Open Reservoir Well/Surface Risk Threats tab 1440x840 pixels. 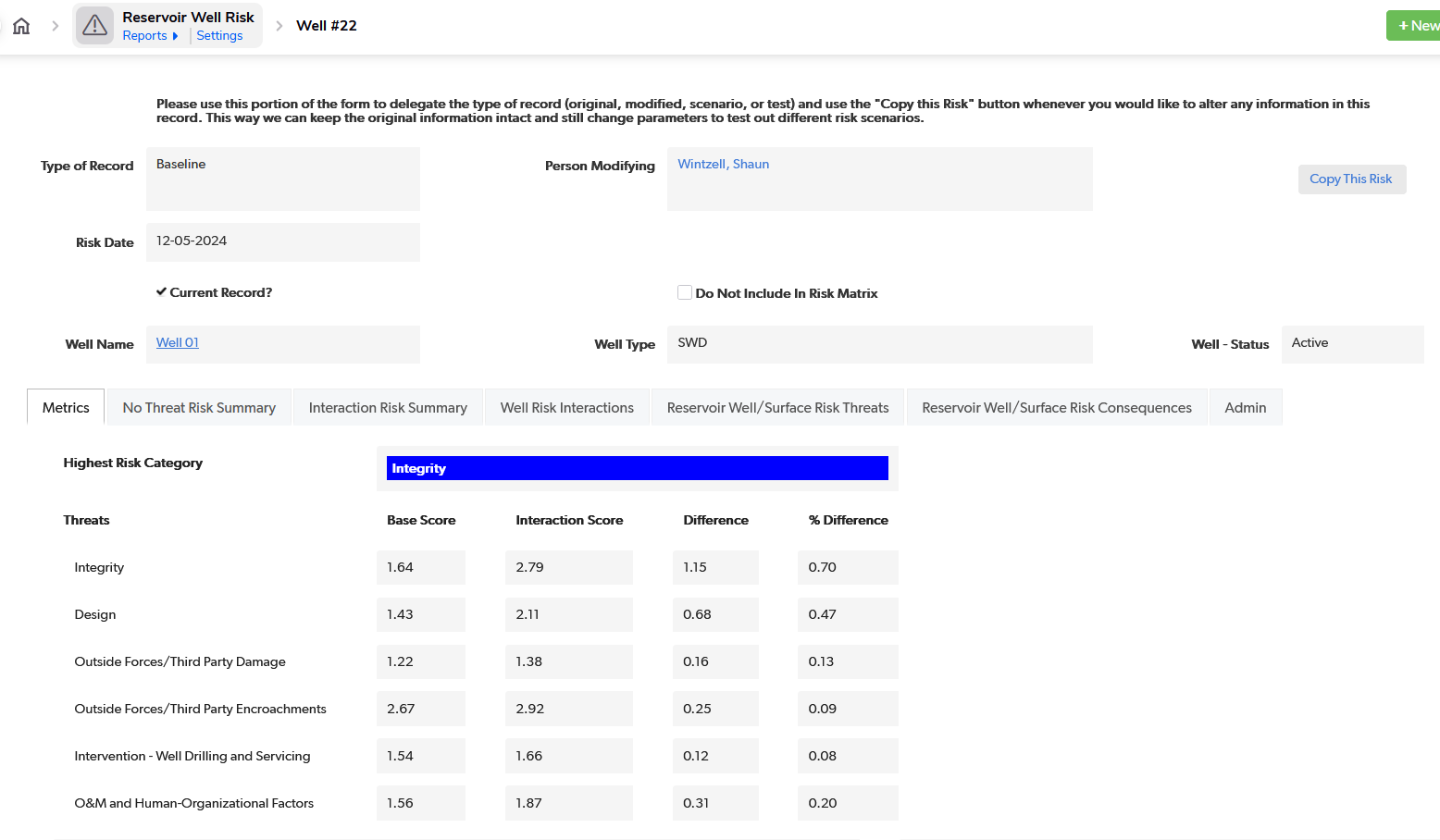point(777,408)
